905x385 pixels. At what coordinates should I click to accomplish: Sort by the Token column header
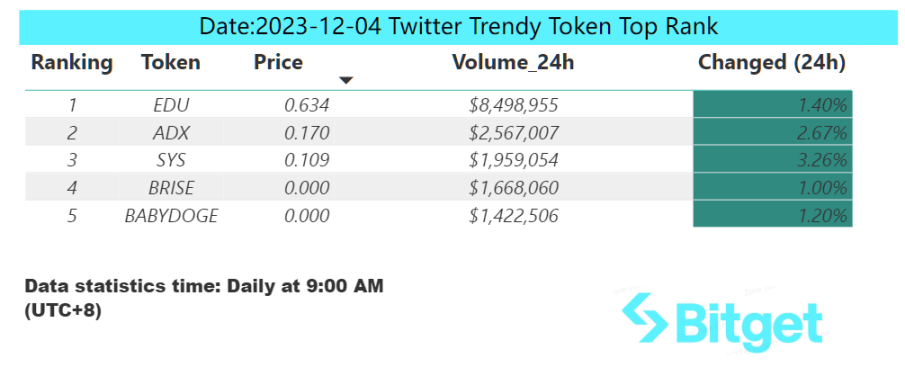[x=171, y=62]
